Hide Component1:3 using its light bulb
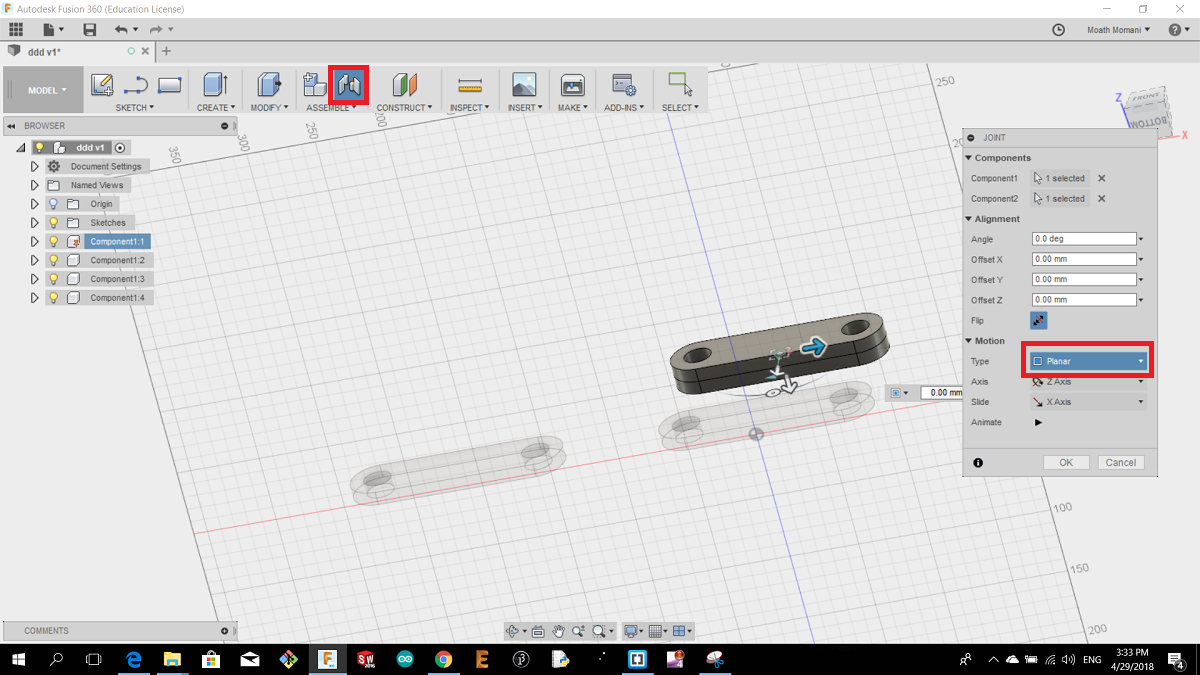Viewport: 1200px width, 675px height. click(x=54, y=278)
